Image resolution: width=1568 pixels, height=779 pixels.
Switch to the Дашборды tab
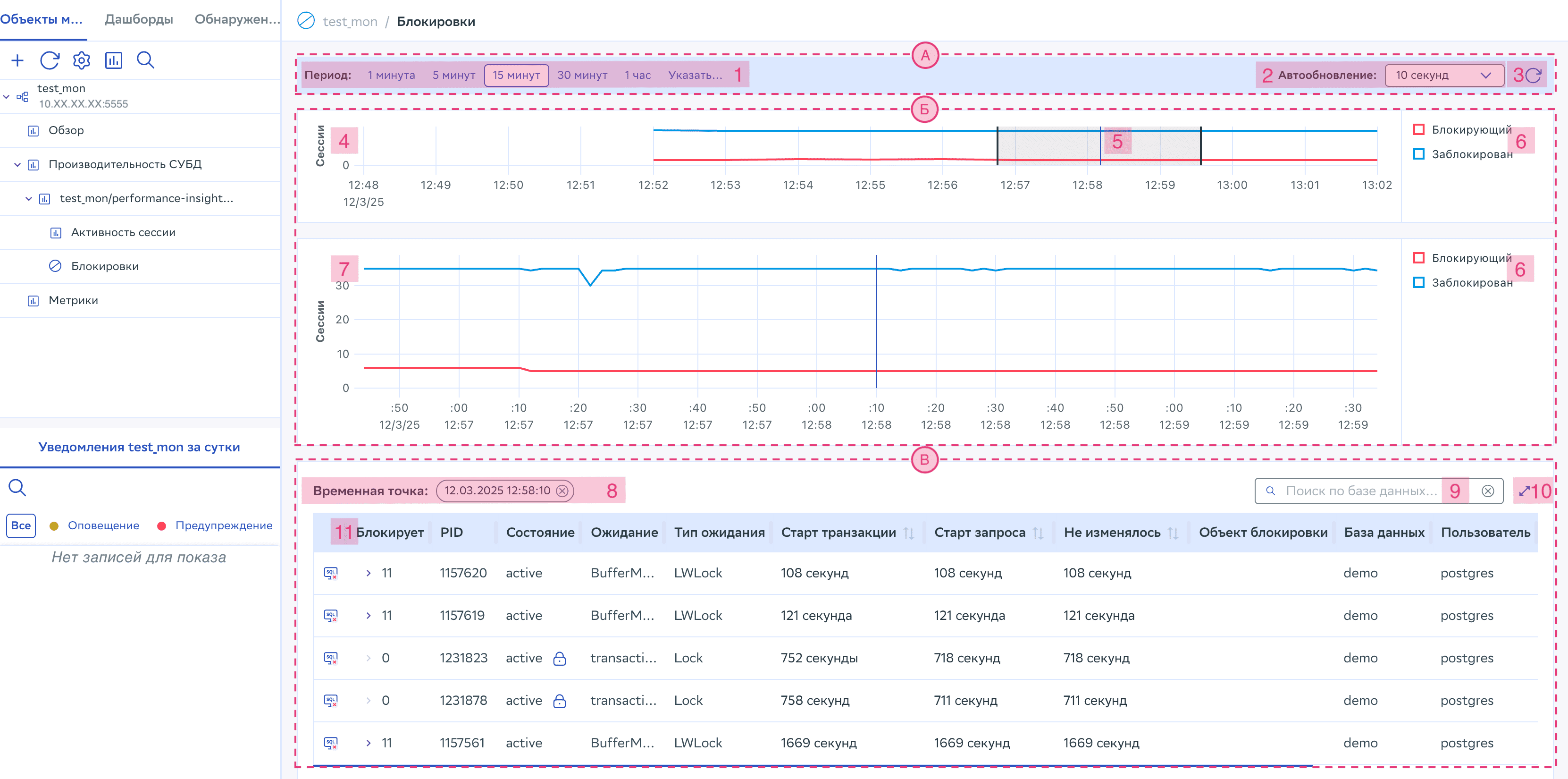tap(139, 19)
